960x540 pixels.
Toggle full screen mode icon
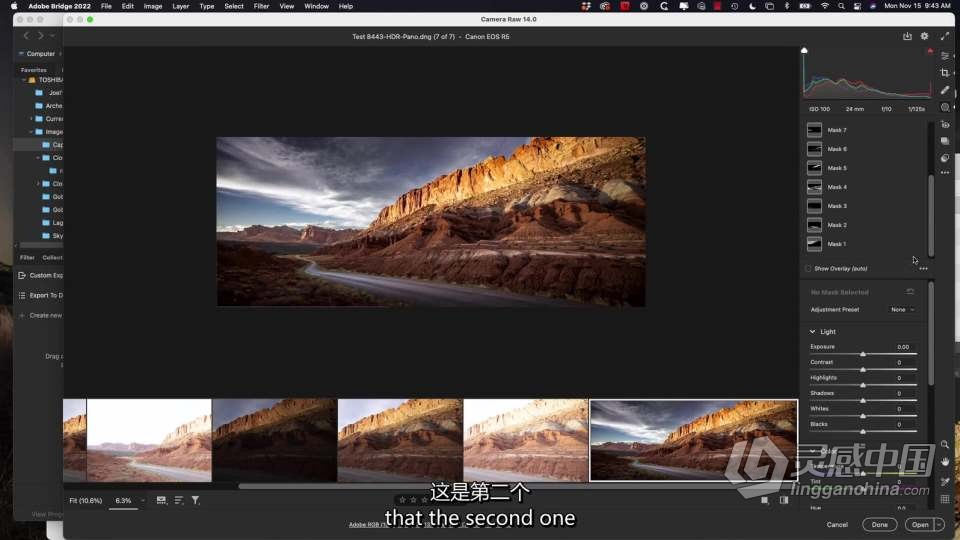tap(944, 36)
